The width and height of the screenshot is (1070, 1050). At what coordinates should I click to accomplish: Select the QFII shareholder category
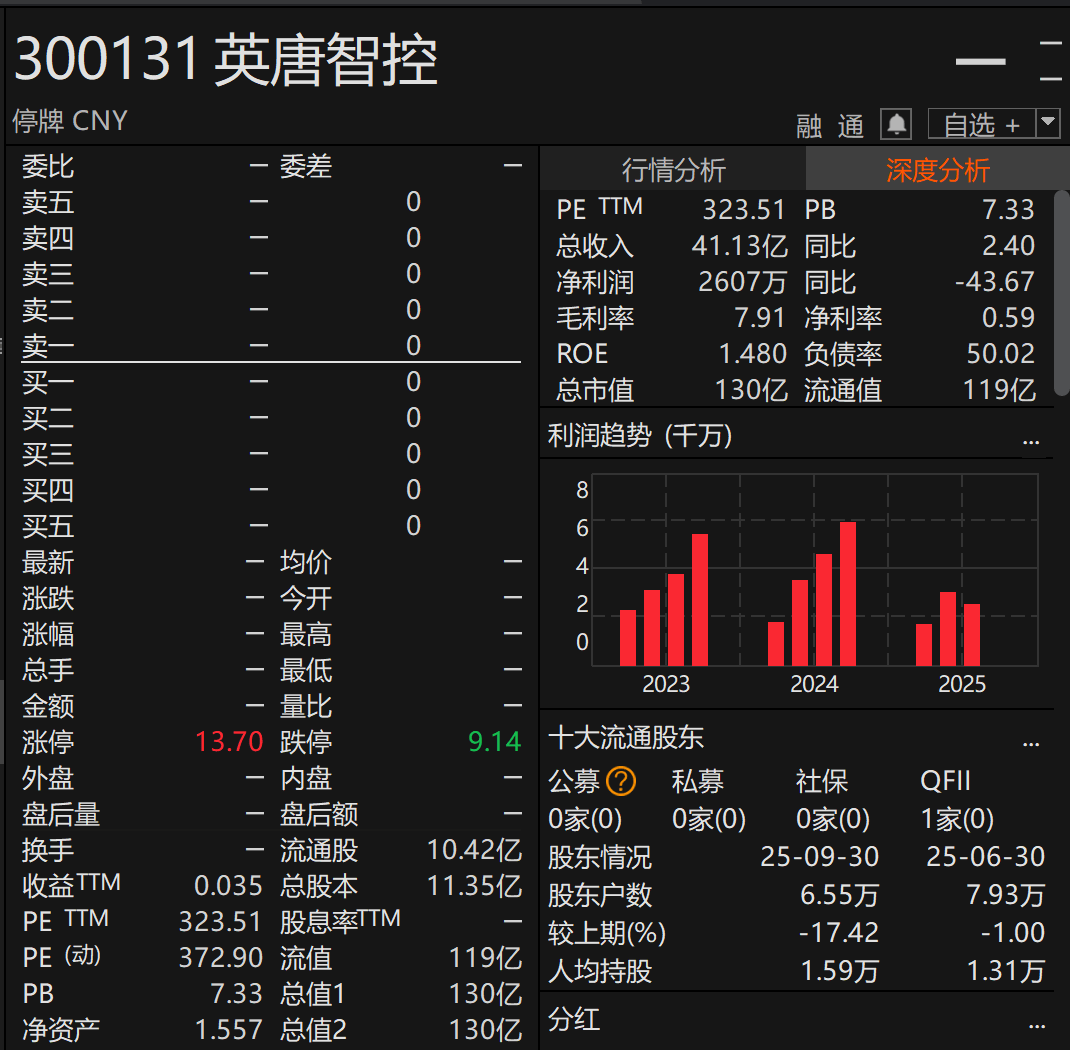(945, 781)
